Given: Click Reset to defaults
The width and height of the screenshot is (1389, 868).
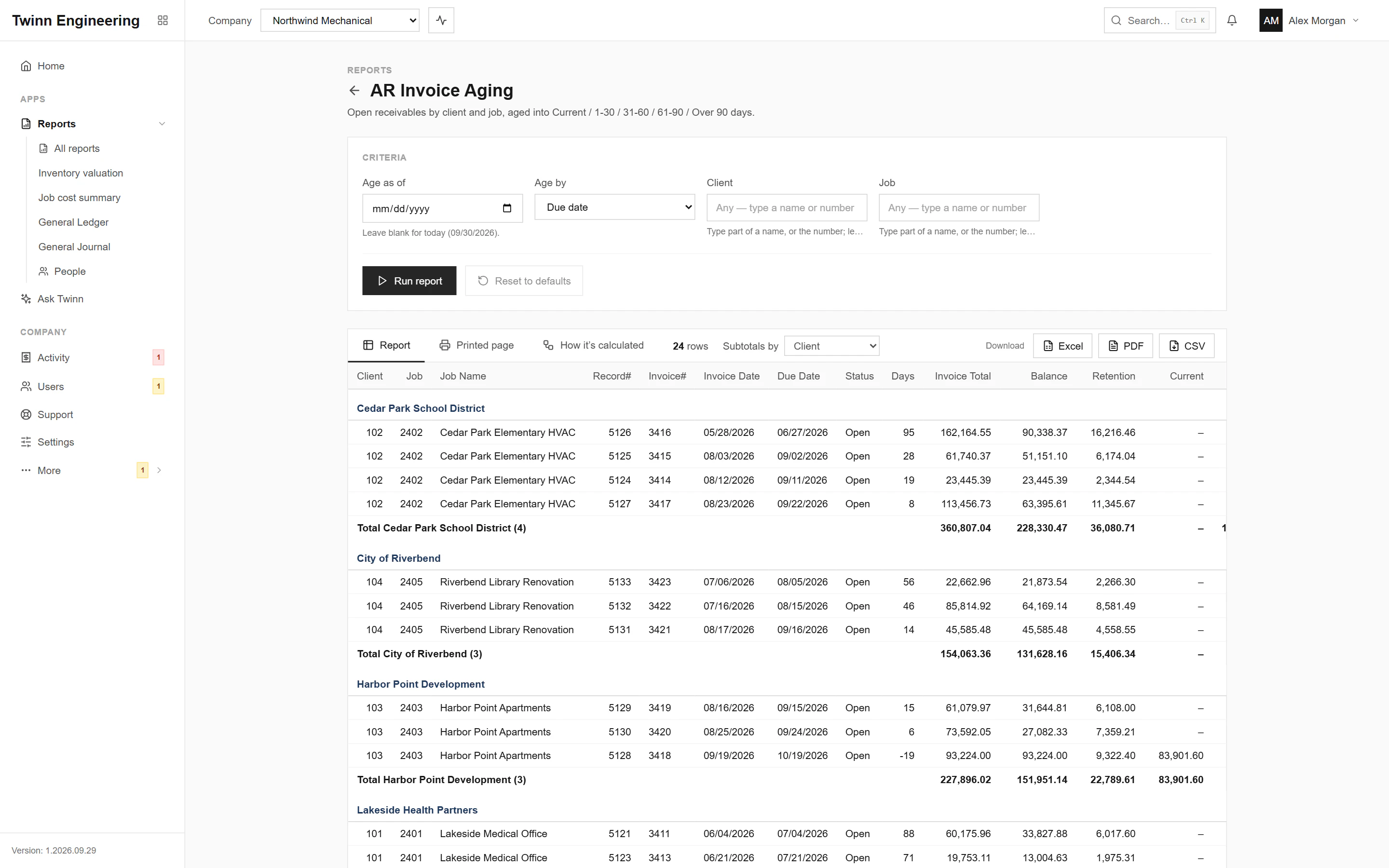Looking at the screenshot, I should click(524, 281).
